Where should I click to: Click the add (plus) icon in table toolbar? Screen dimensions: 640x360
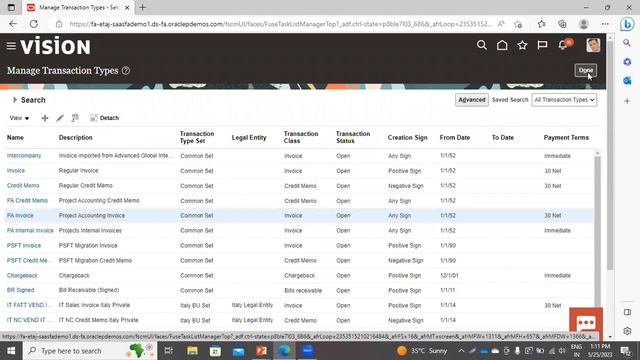point(45,118)
